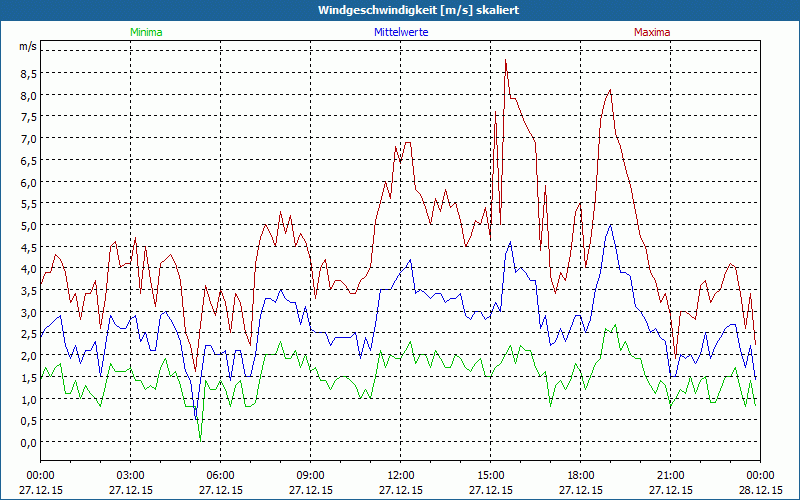The width and height of the screenshot is (800, 500).
Task: Click the 1,5 y-axis value
Action: pos(29,378)
